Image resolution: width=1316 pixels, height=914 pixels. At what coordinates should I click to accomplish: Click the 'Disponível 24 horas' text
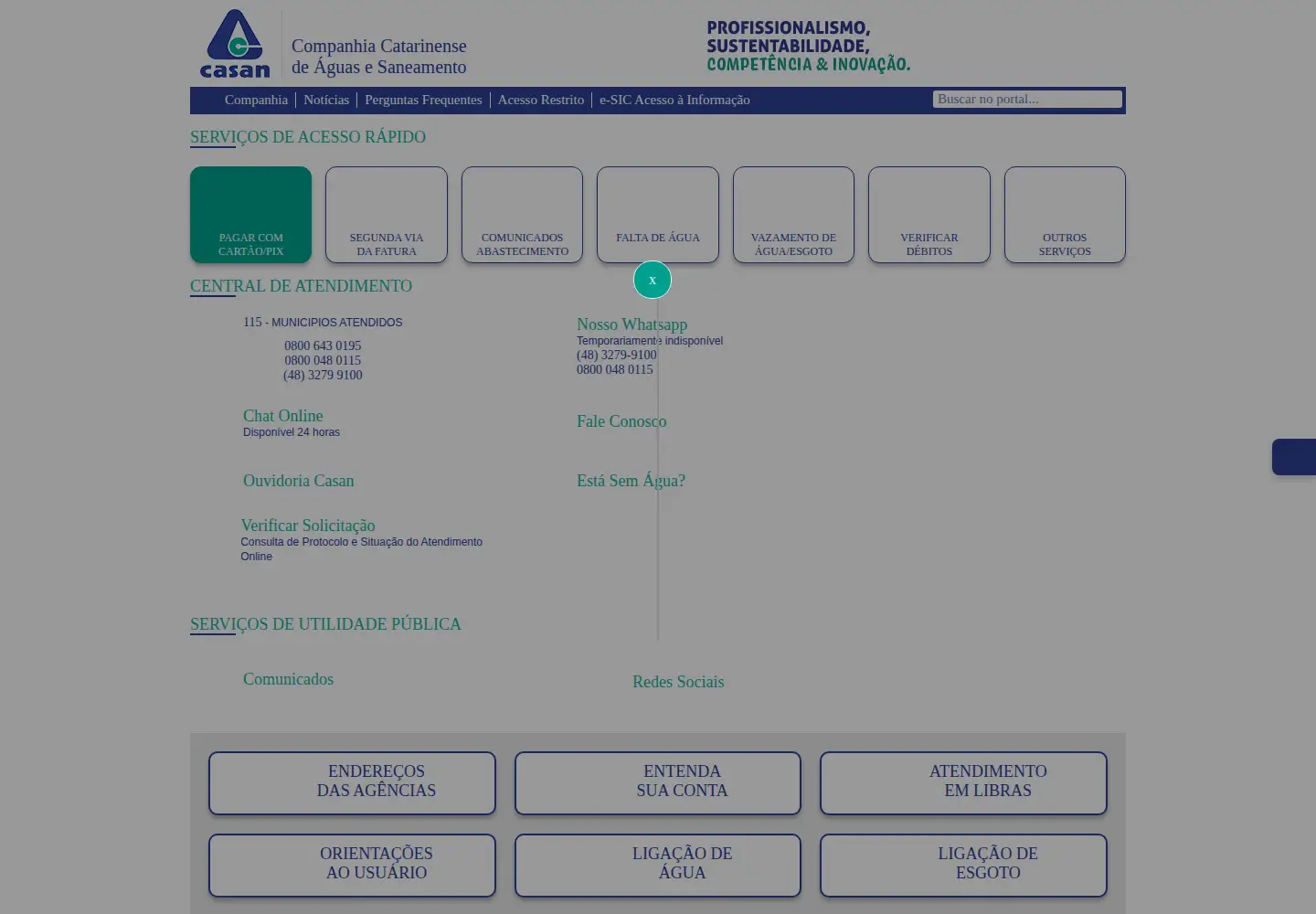click(292, 432)
